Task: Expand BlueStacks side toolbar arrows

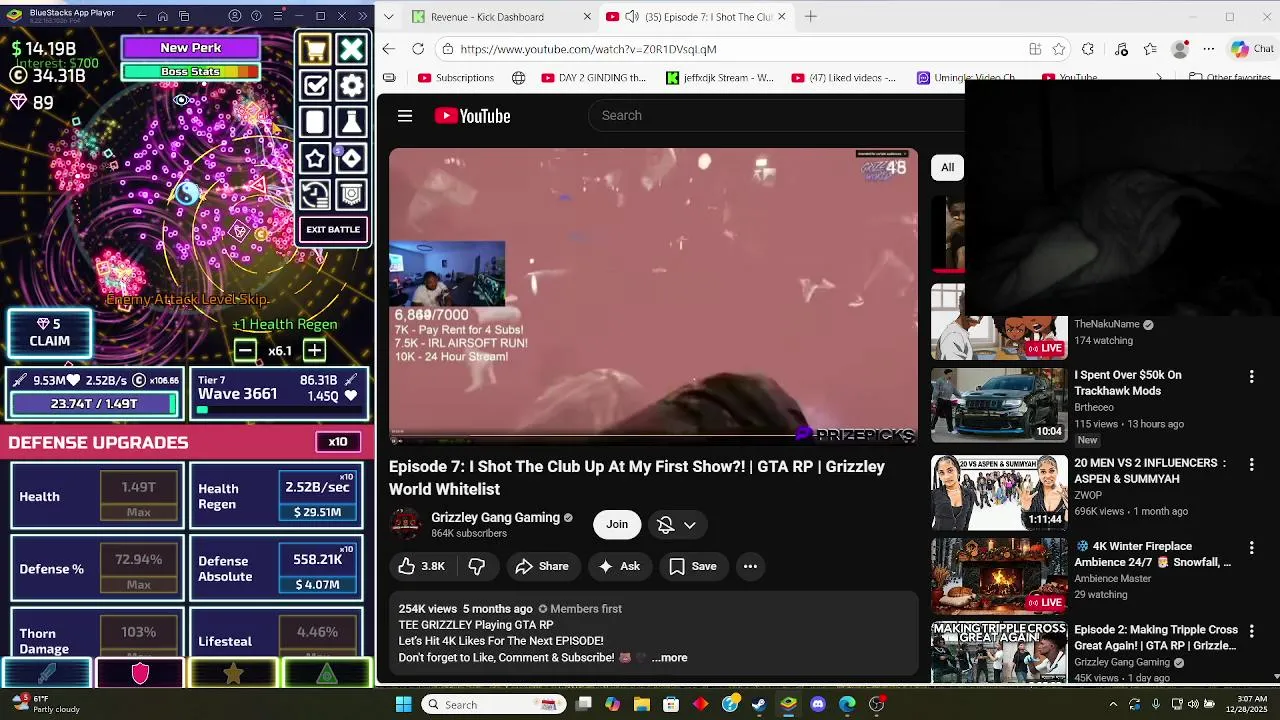Action: point(363,16)
